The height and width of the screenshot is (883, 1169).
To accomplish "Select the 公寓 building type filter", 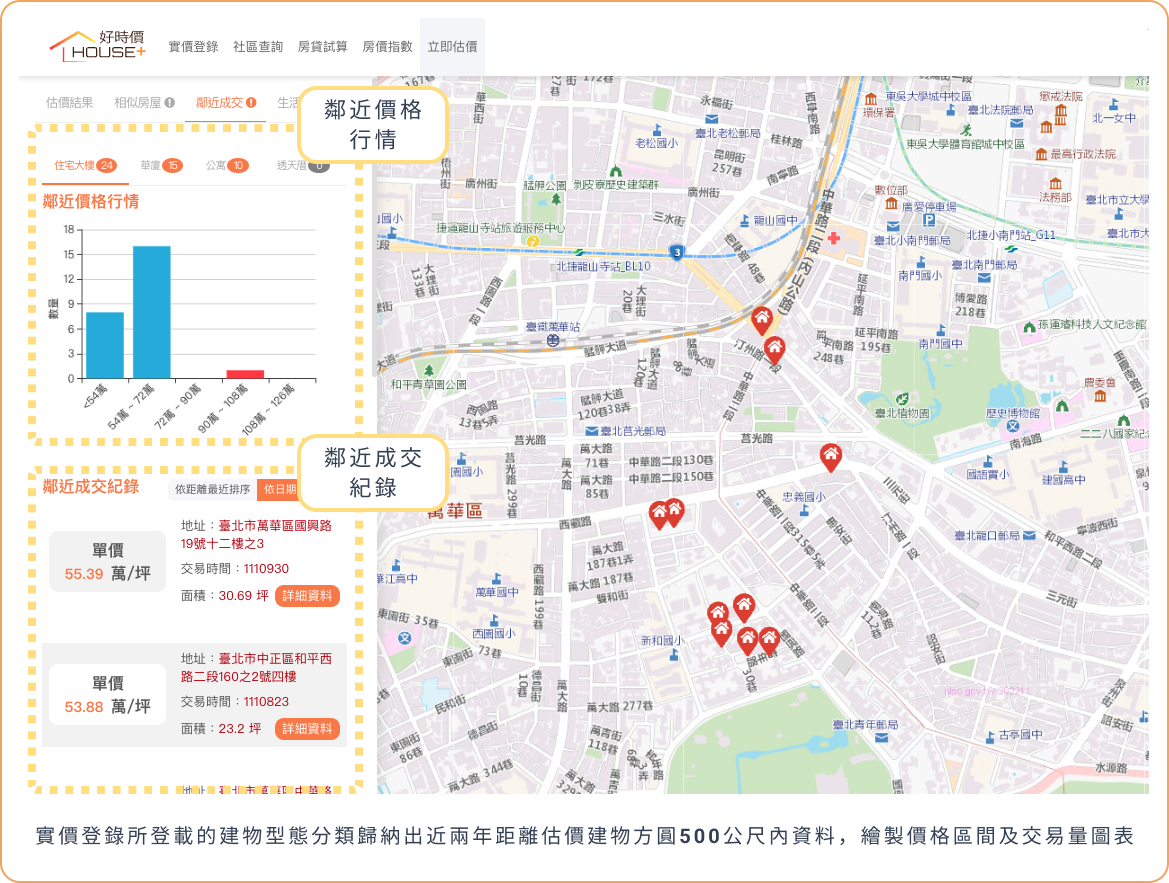I will pyautogui.click(x=227, y=165).
